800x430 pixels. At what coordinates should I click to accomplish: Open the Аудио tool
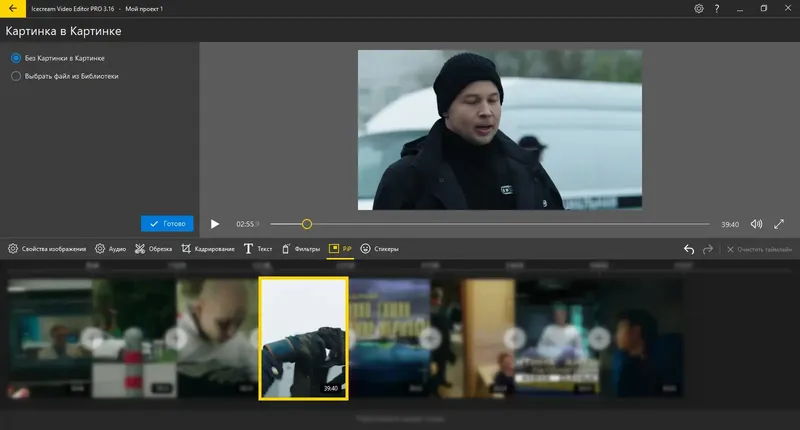111,248
